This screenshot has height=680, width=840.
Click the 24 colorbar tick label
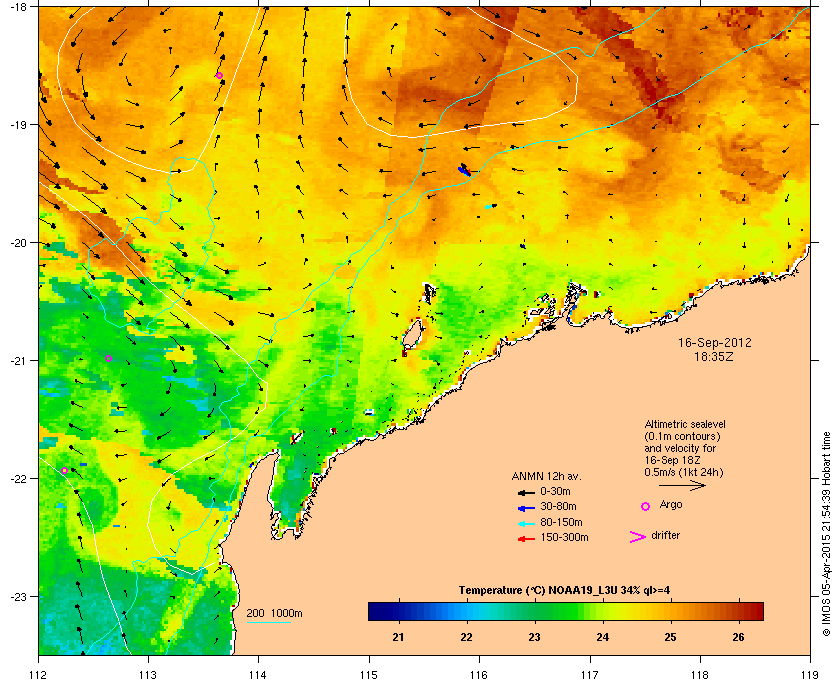[603, 637]
